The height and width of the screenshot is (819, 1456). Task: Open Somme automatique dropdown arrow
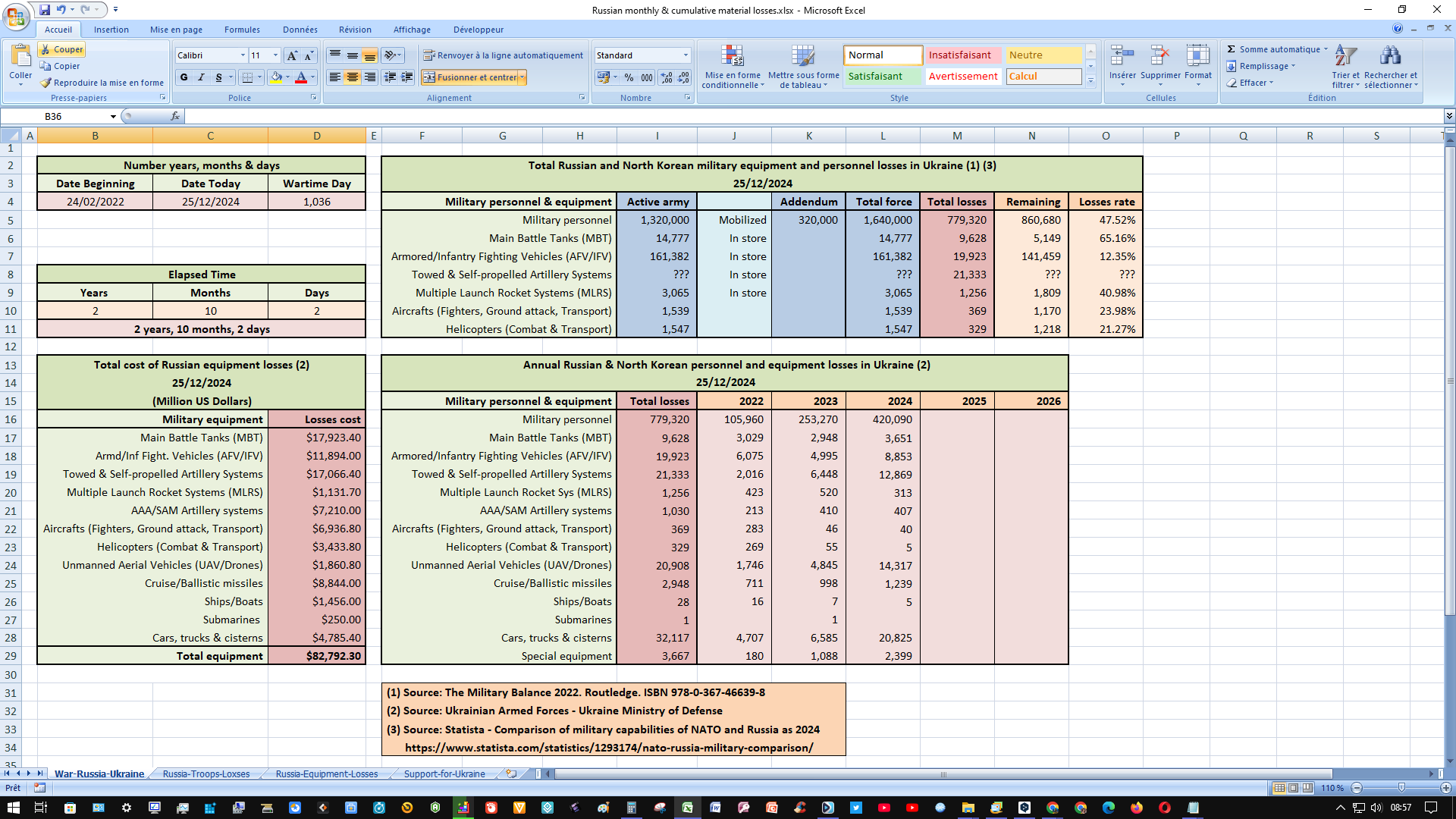click(1326, 49)
